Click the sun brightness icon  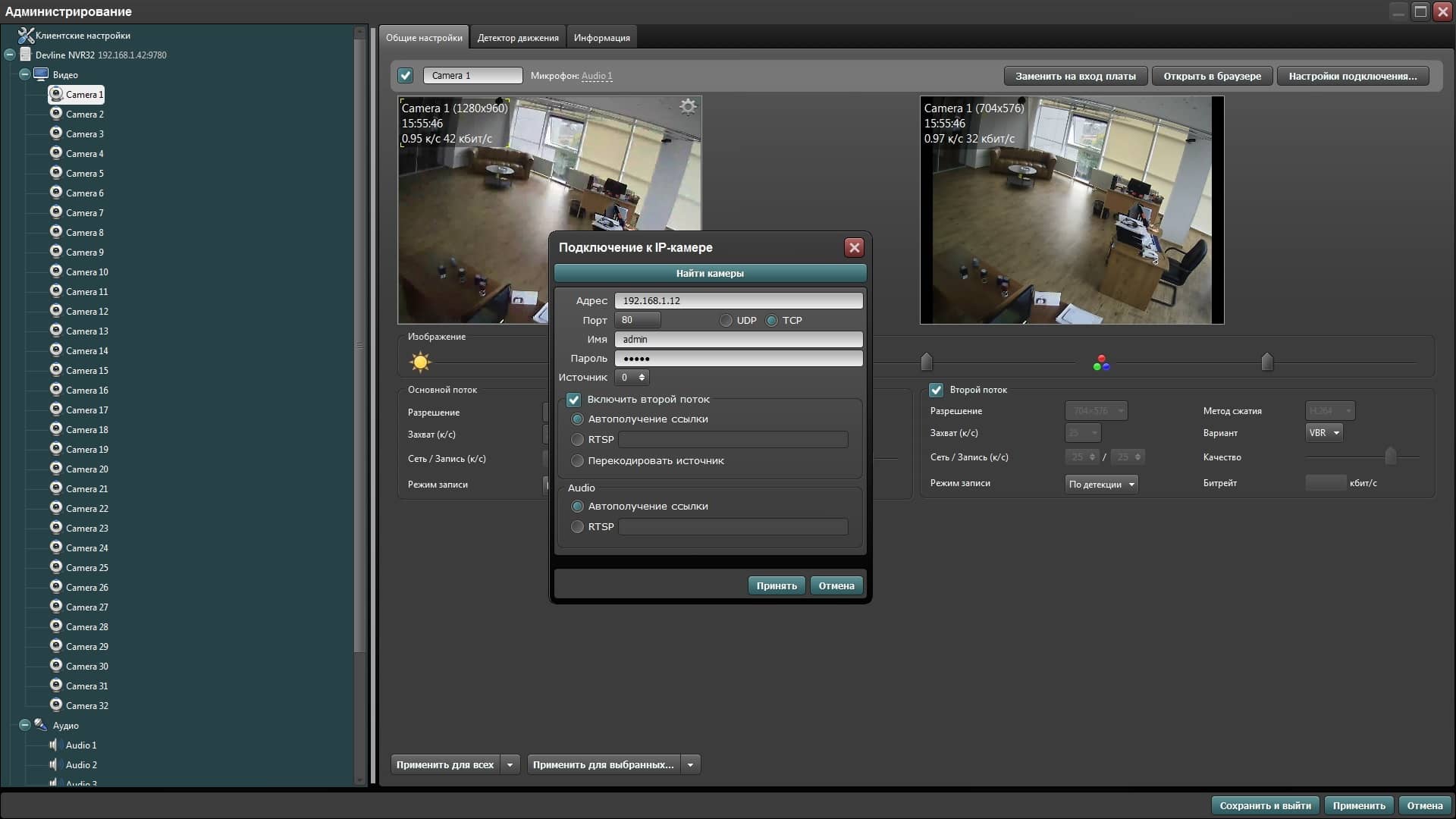(420, 362)
